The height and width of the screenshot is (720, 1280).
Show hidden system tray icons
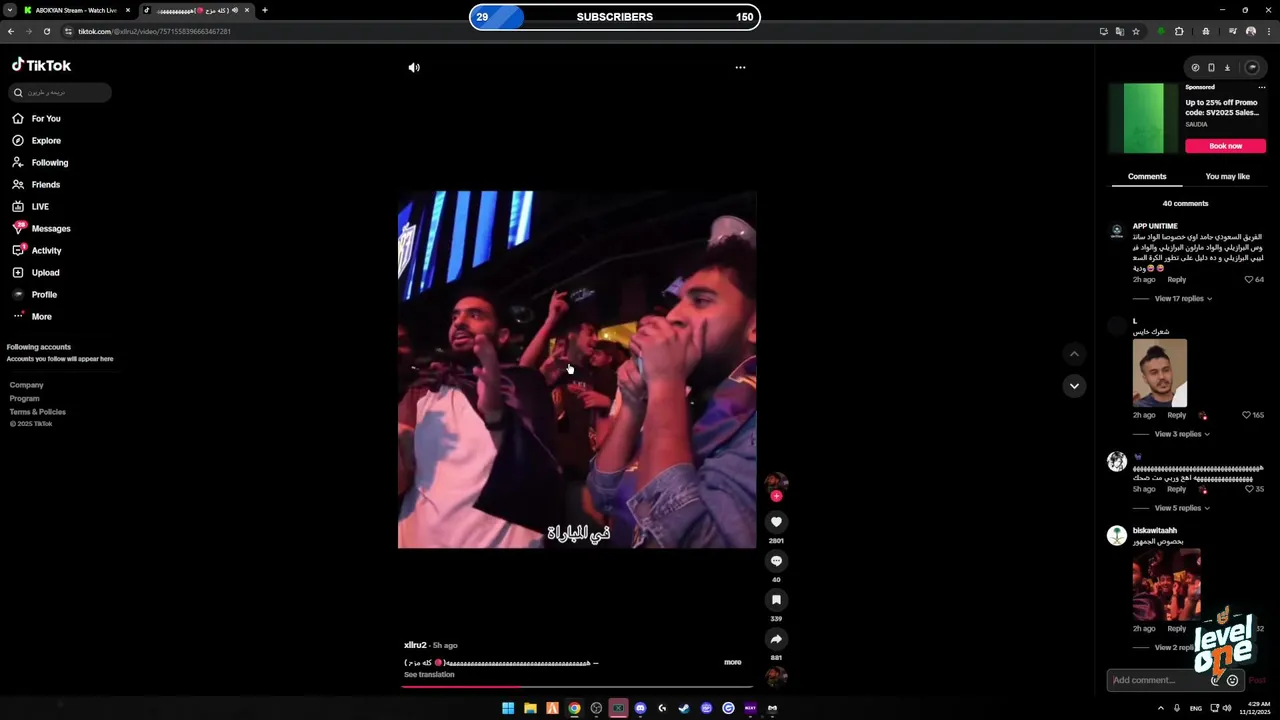1161,708
